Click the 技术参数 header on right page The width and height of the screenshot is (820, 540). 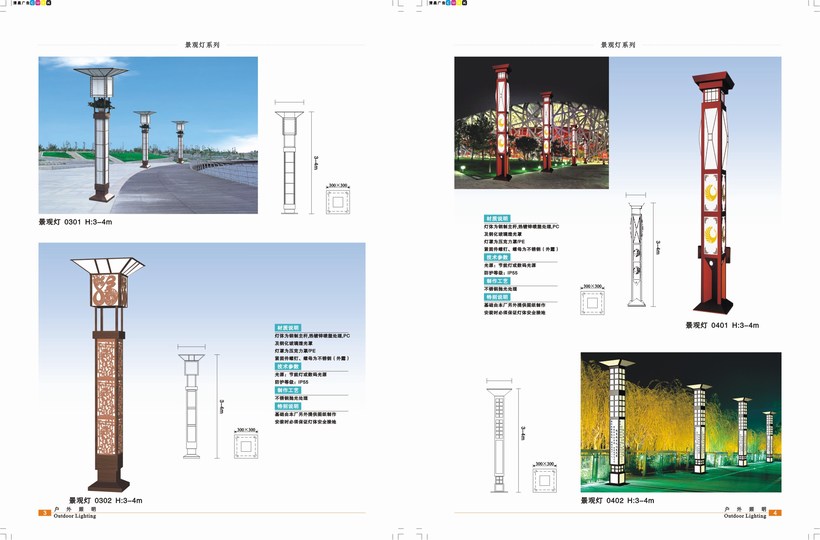[497, 257]
